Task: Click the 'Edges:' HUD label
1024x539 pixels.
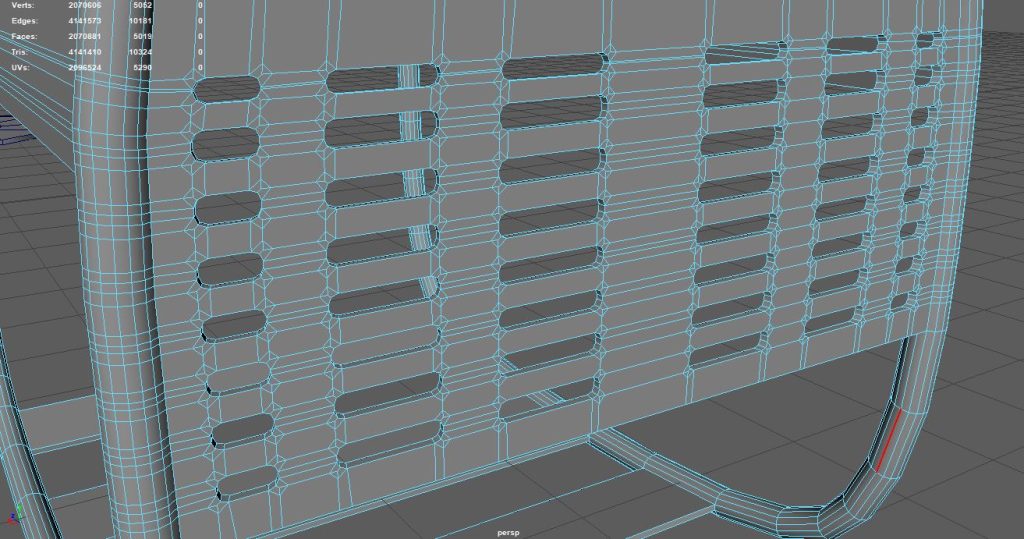Action: pos(25,21)
